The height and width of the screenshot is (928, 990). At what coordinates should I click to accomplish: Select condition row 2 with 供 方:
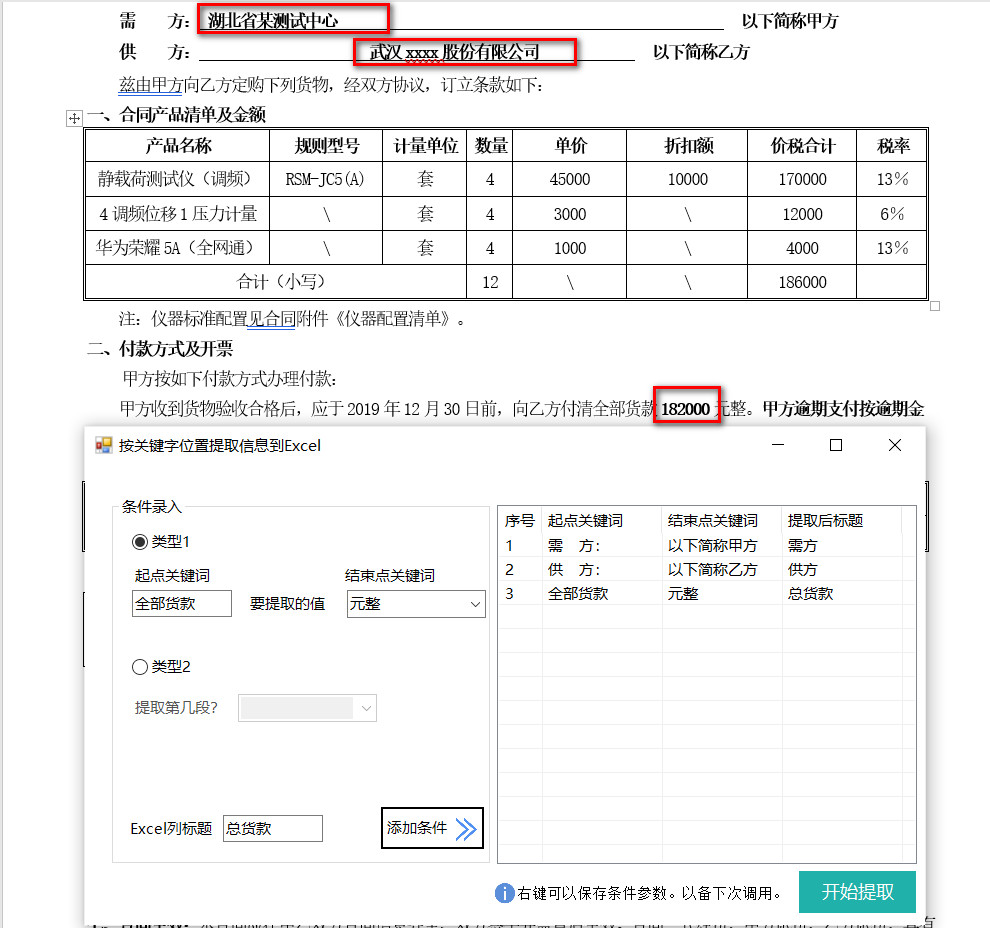707,569
